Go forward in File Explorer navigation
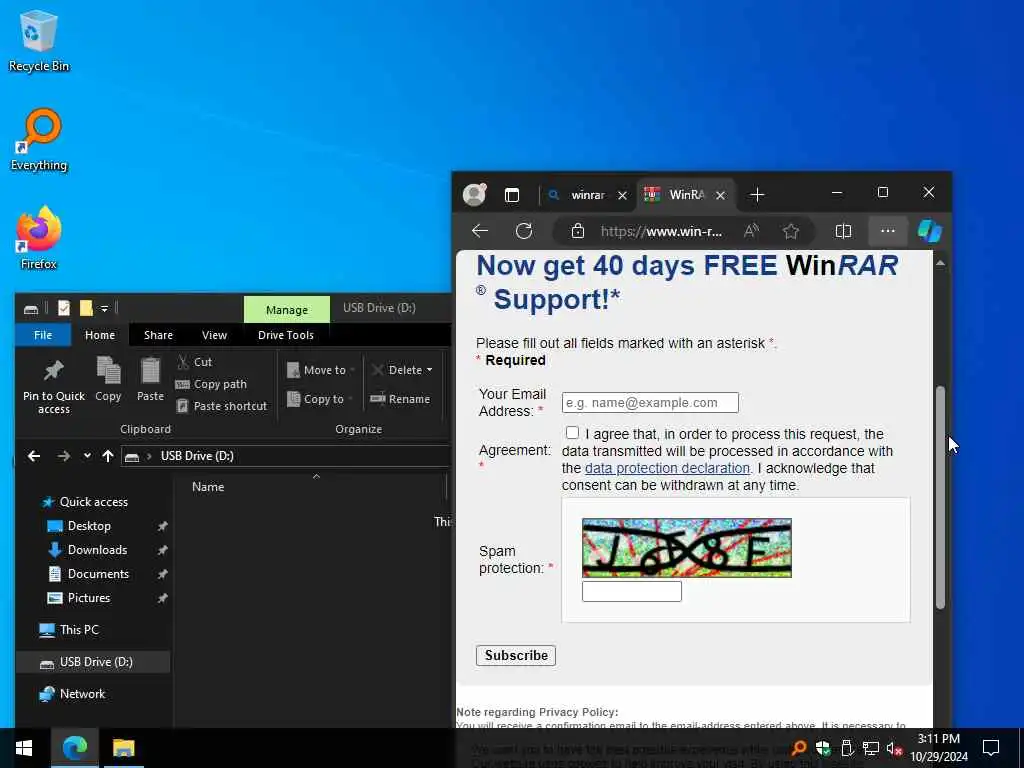 click(63, 456)
